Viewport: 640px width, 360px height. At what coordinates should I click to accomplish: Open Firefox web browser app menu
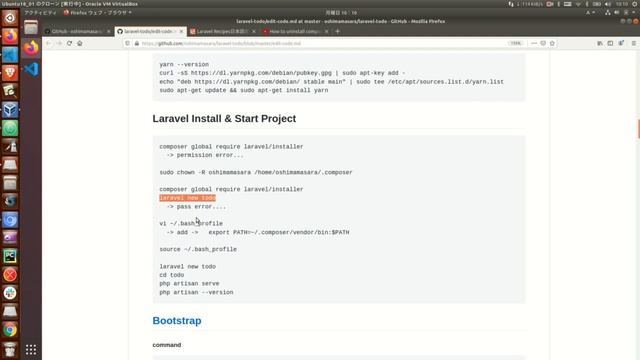tap(98, 13)
